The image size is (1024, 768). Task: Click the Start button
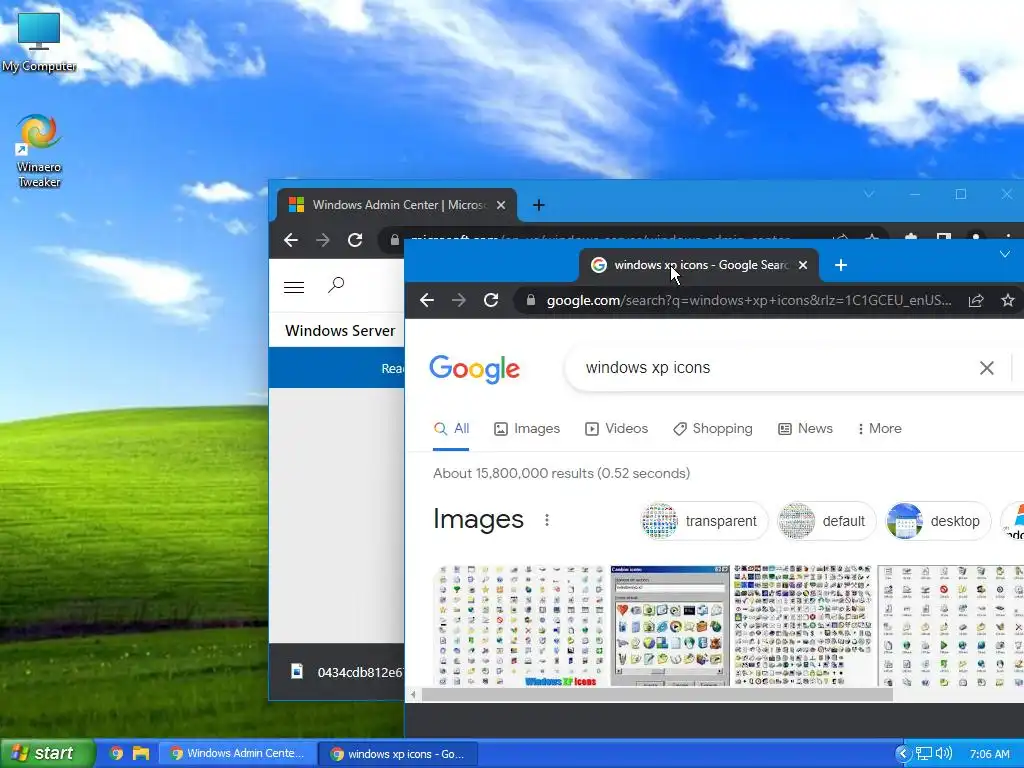point(46,754)
